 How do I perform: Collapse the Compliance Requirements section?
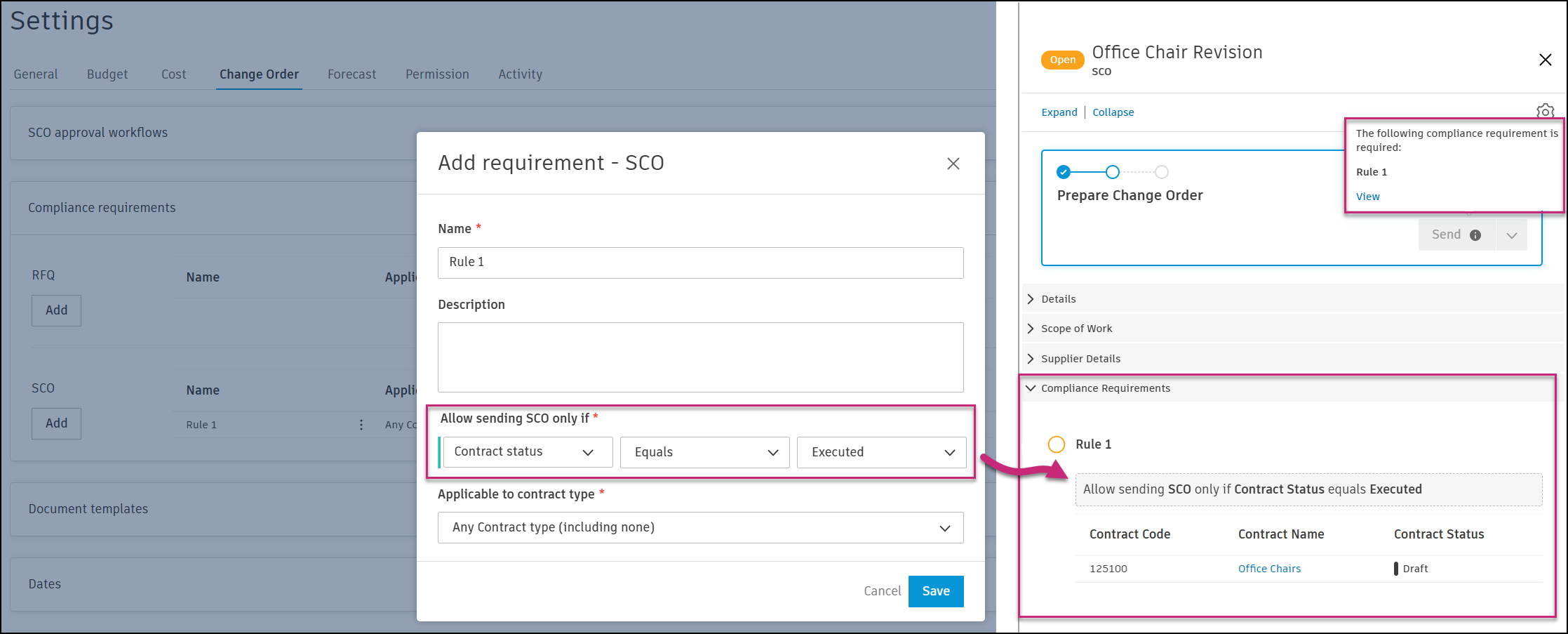click(x=1105, y=388)
